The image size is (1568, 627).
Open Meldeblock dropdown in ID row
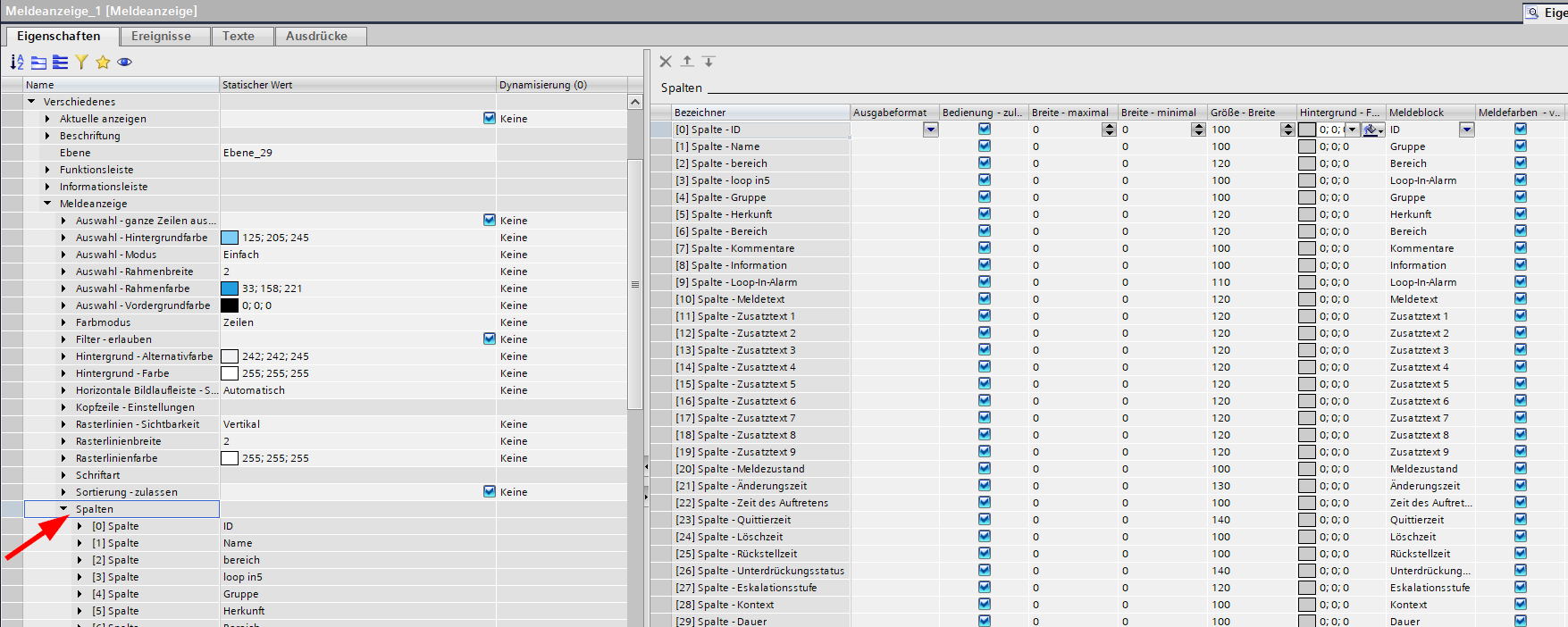[x=1466, y=130]
